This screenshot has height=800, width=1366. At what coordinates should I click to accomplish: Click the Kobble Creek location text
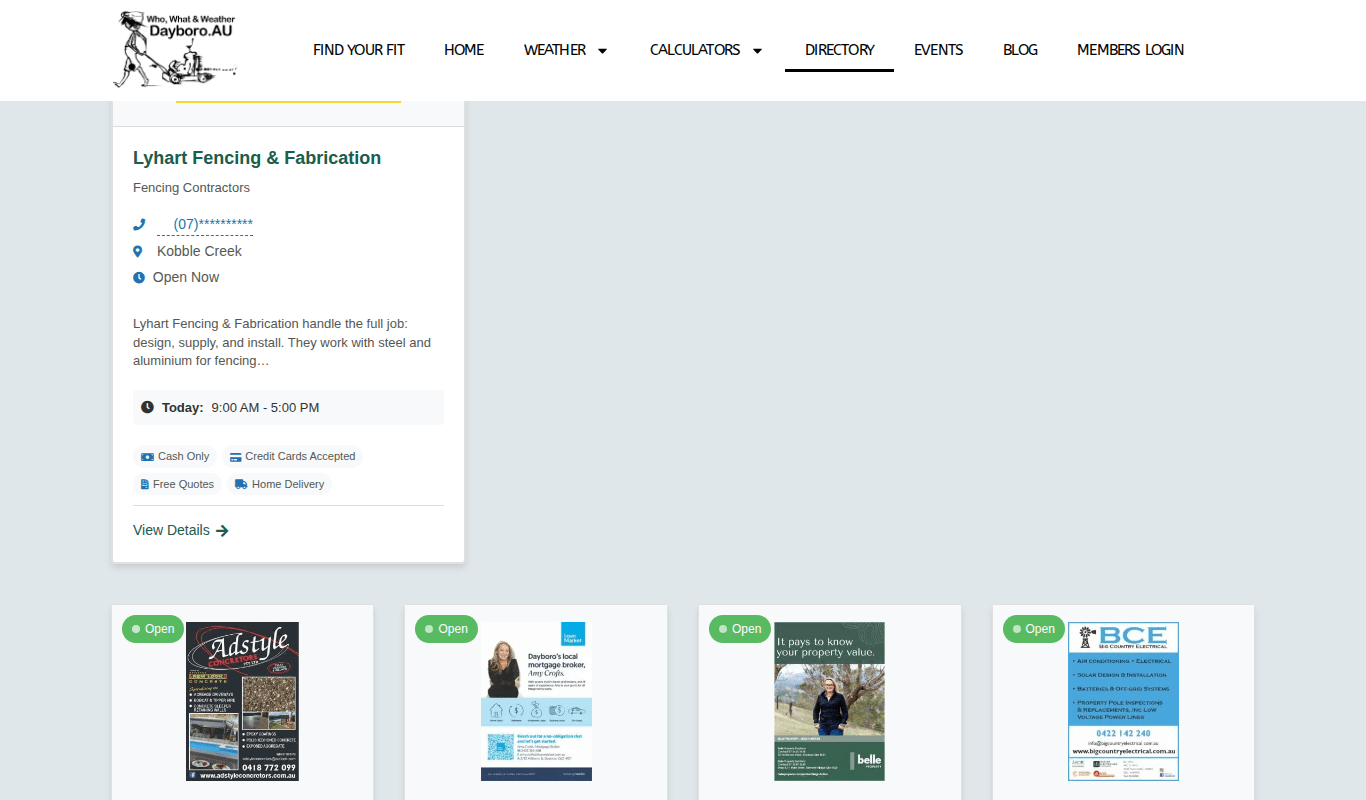pyautogui.click(x=199, y=251)
